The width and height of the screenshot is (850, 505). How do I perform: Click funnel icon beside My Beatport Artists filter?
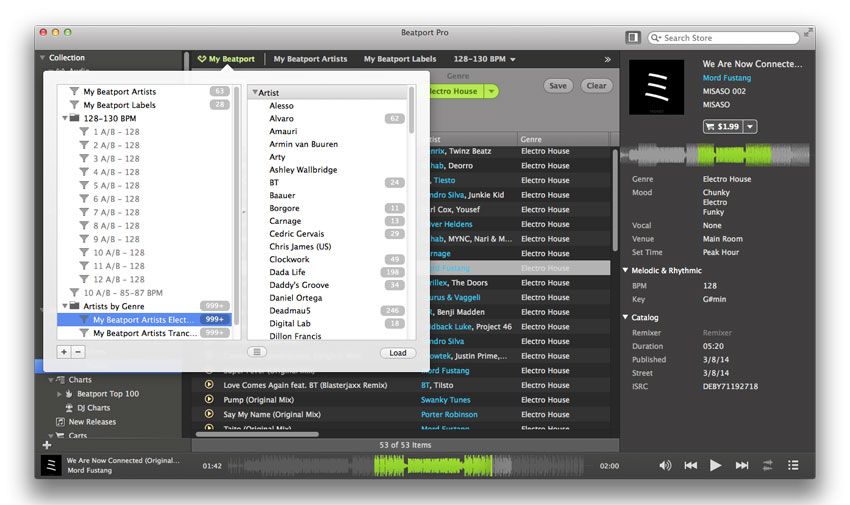click(74, 91)
